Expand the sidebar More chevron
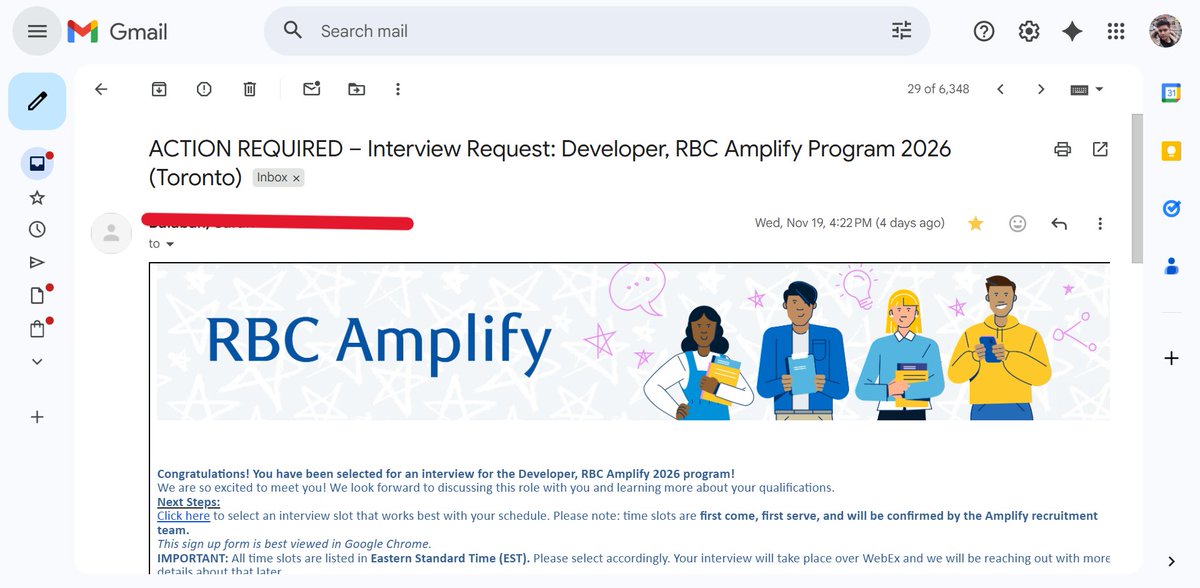 (x=37, y=361)
